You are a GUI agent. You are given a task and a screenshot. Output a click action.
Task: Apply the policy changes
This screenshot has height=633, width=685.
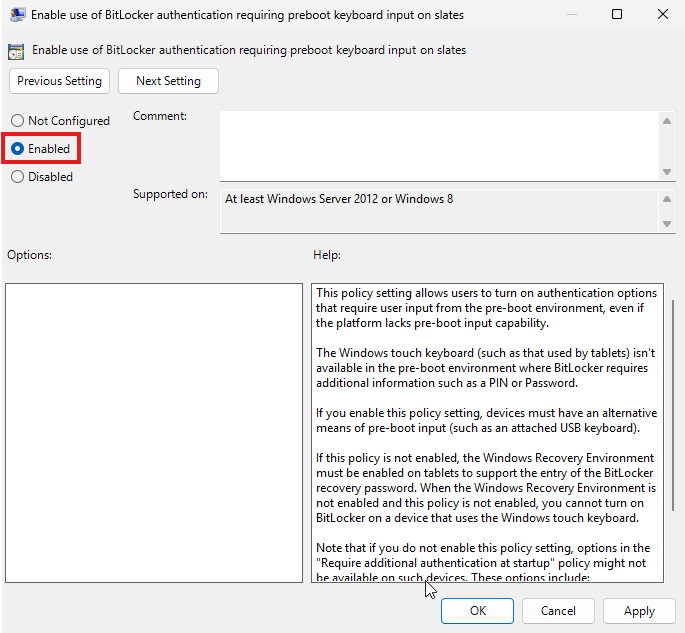[x=639, y=611]
